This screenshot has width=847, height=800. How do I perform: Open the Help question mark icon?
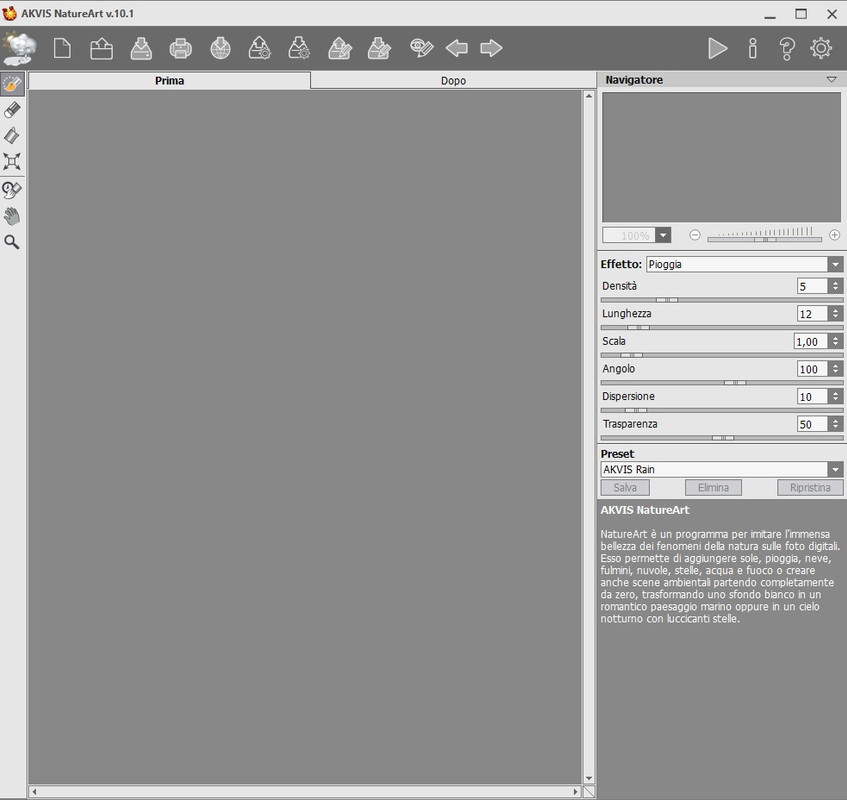click(787, 48)
